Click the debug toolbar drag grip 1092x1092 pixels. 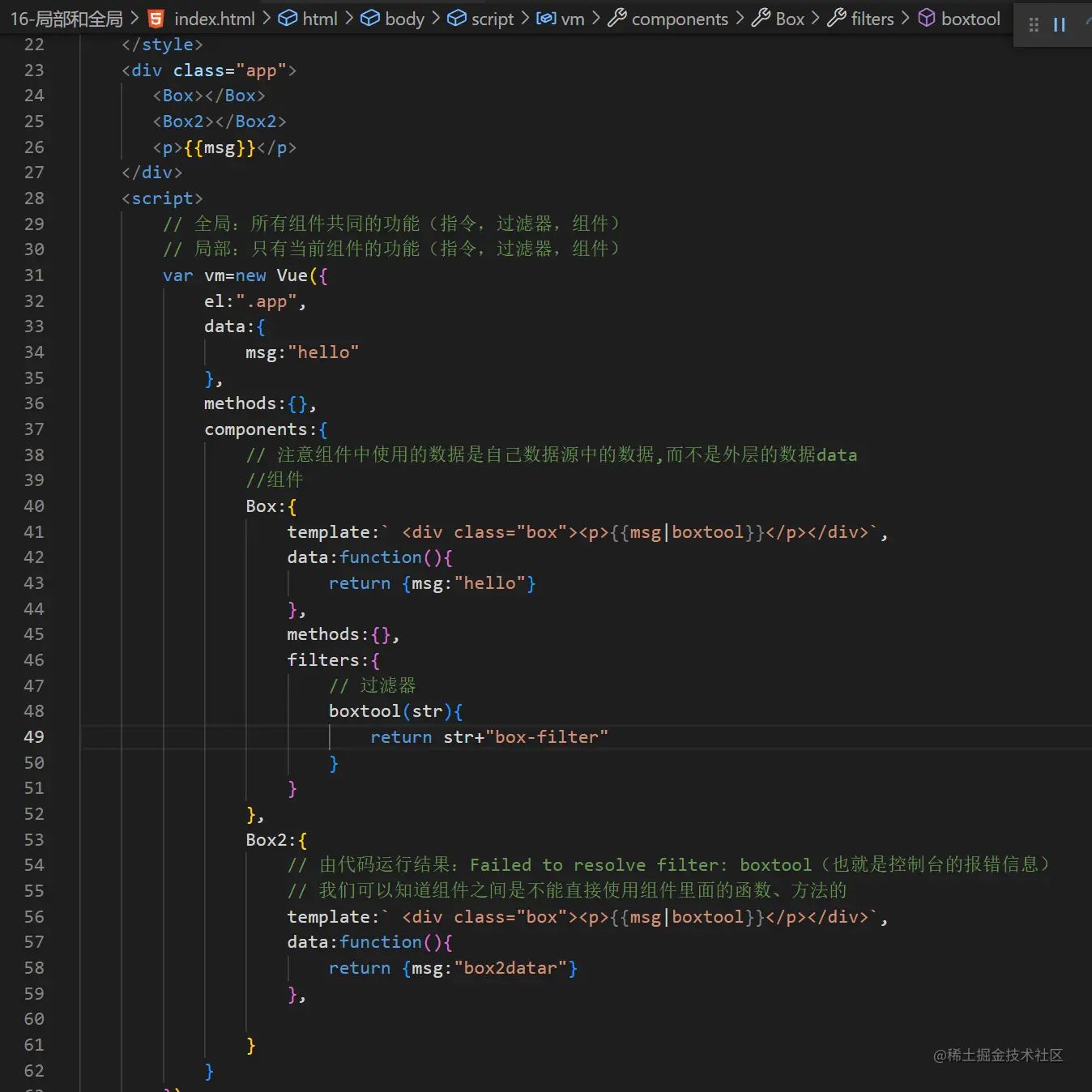tap(1034, 25)
